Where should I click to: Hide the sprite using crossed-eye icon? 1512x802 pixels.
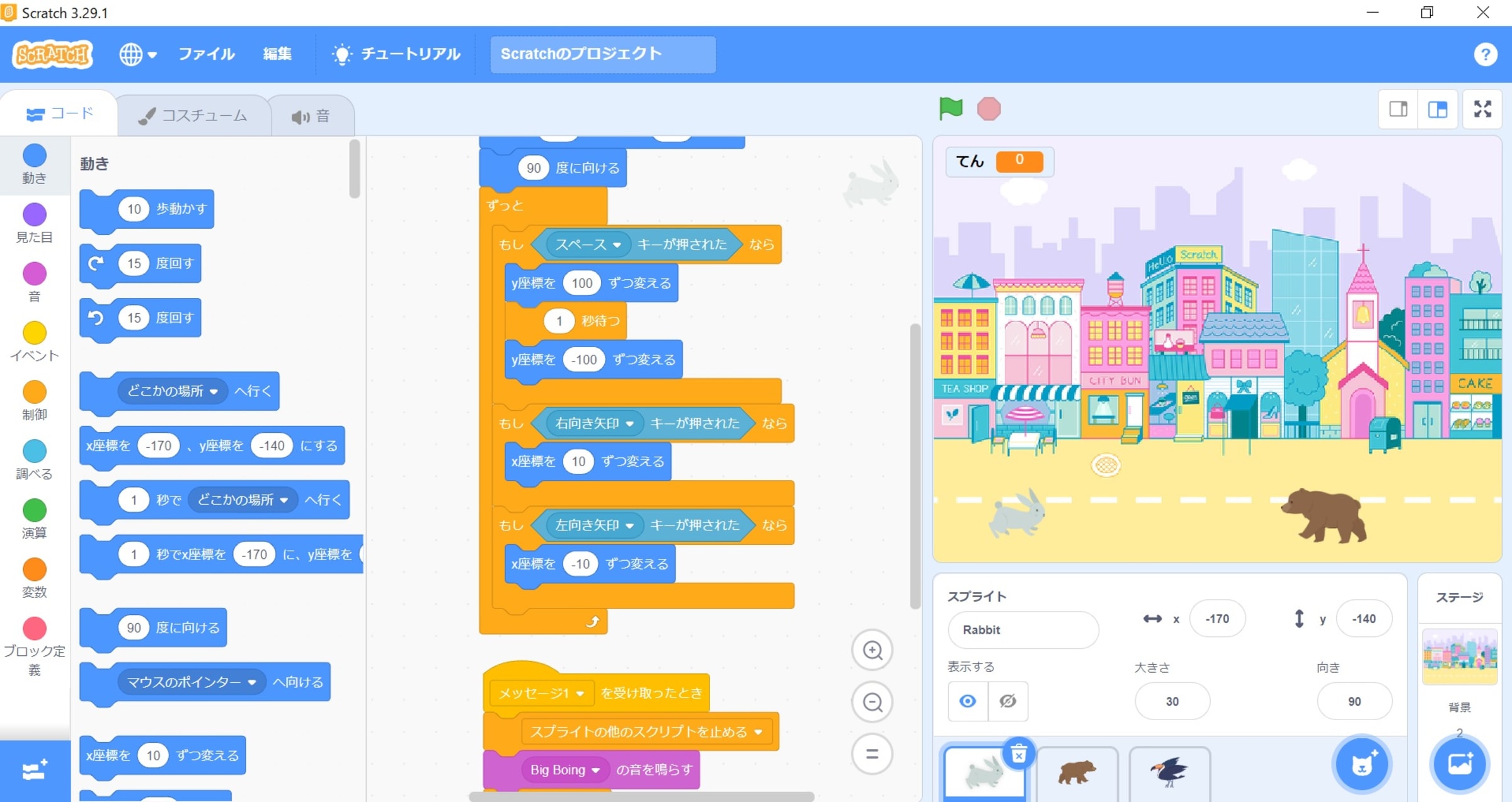click(x=1008, y=701)
